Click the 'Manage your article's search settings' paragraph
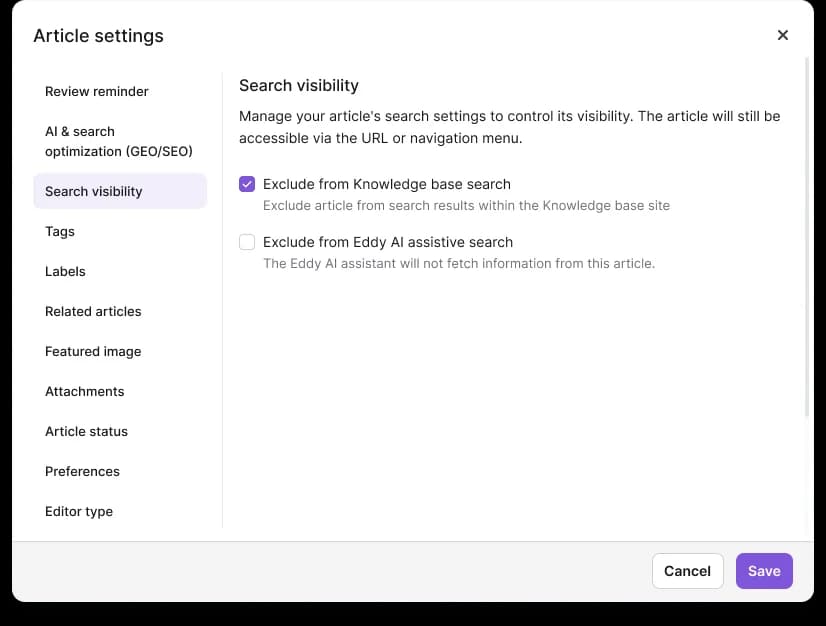 pyautogui.click(x=509, y=127)
